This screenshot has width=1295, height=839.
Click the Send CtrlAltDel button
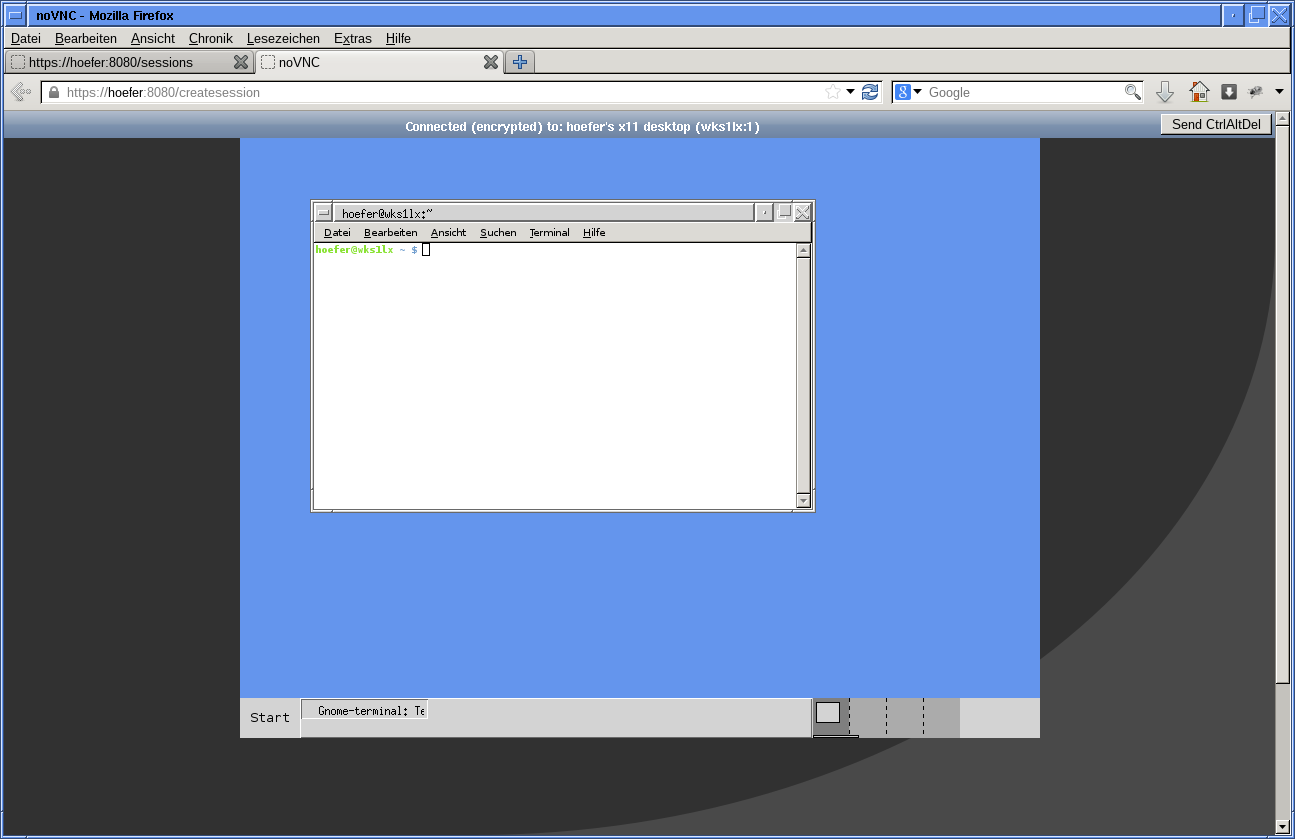click(1215, 124)
